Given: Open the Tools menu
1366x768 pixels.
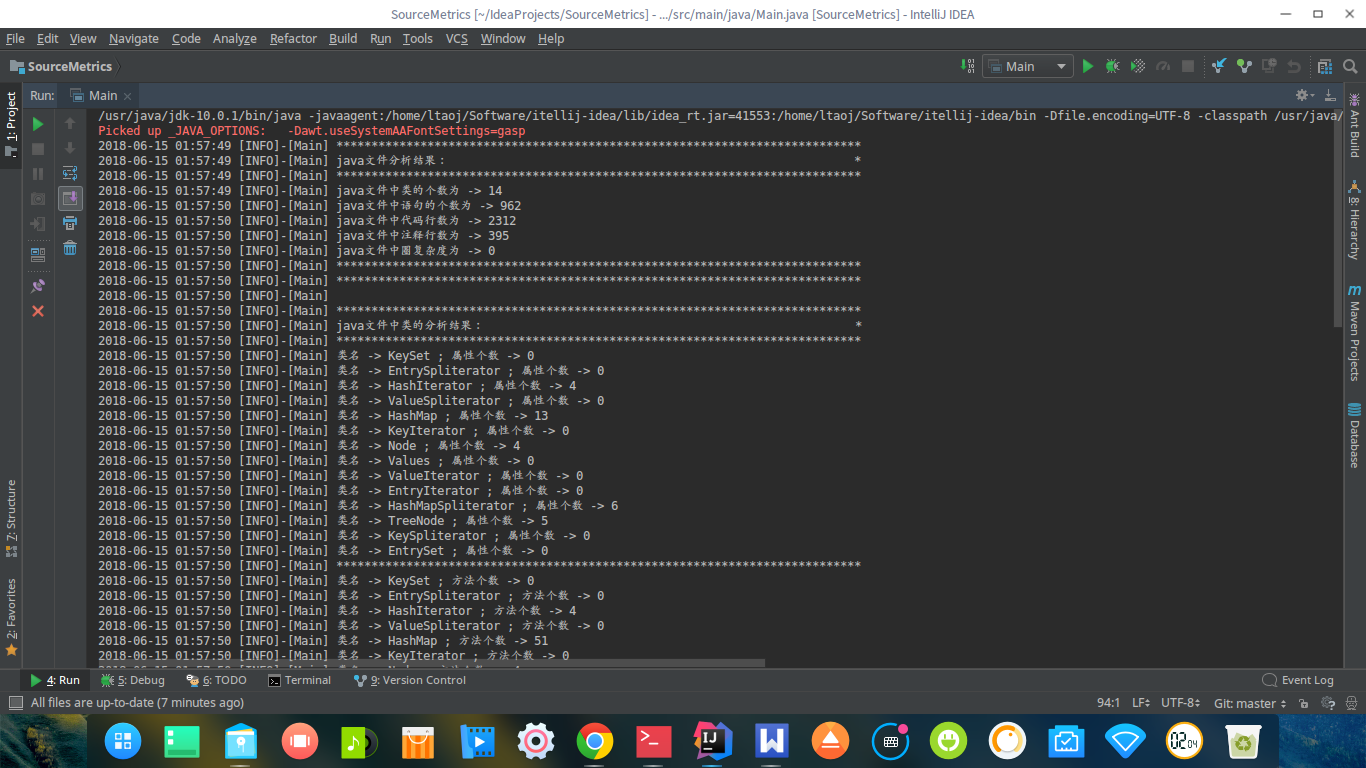Looking at the screenshot, I should coord(418,38).
